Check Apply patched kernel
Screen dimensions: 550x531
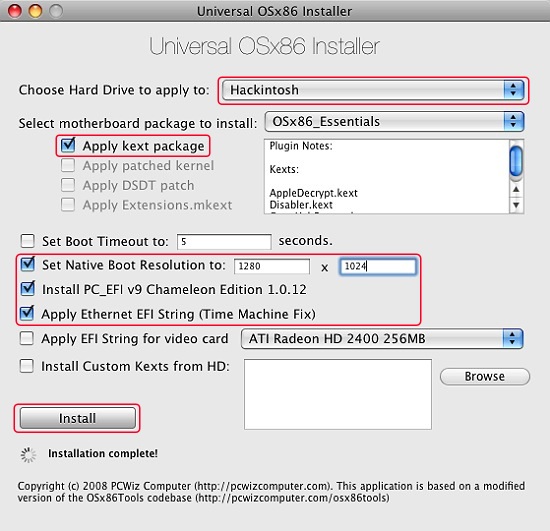[68, 165]
